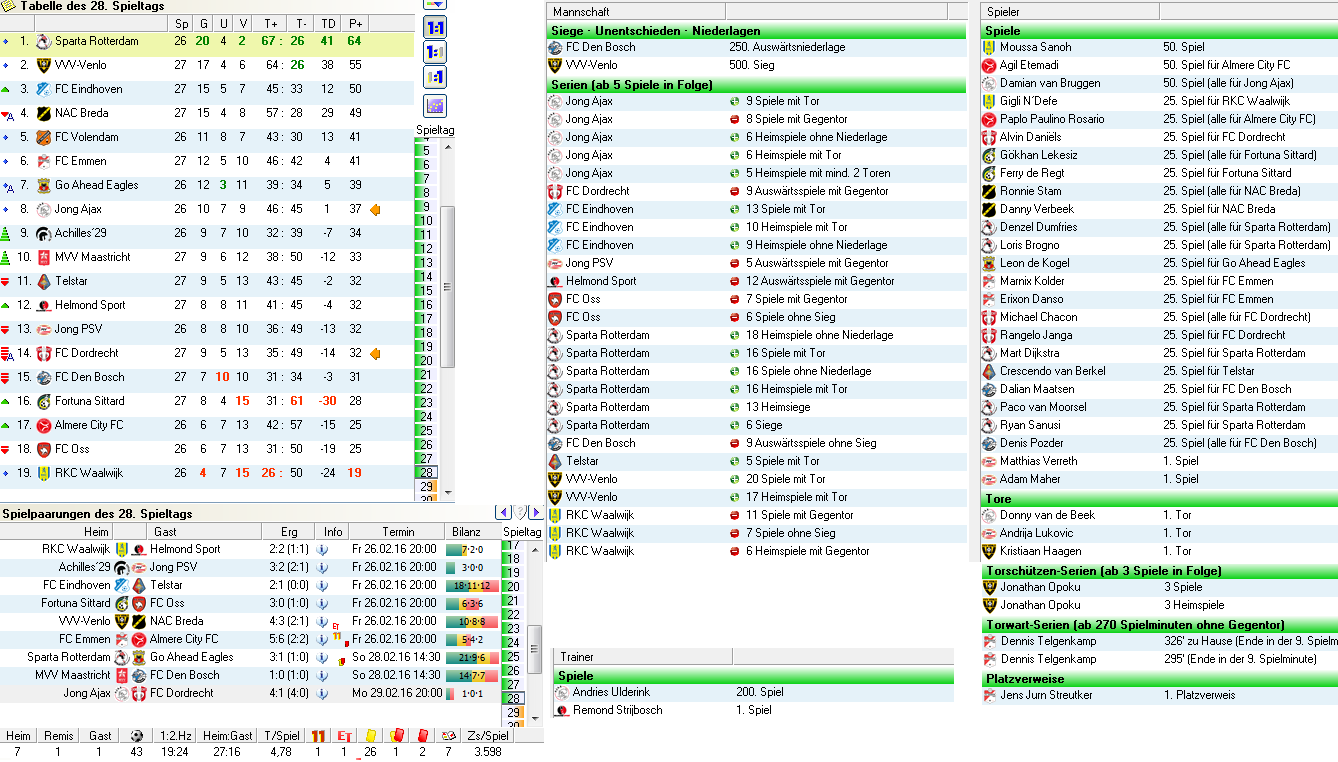Viewport: 1338px width, 762px height.
Task: Open match info for MVV Maastricht vs FC Den Bosch
Action: click(322, 675)
